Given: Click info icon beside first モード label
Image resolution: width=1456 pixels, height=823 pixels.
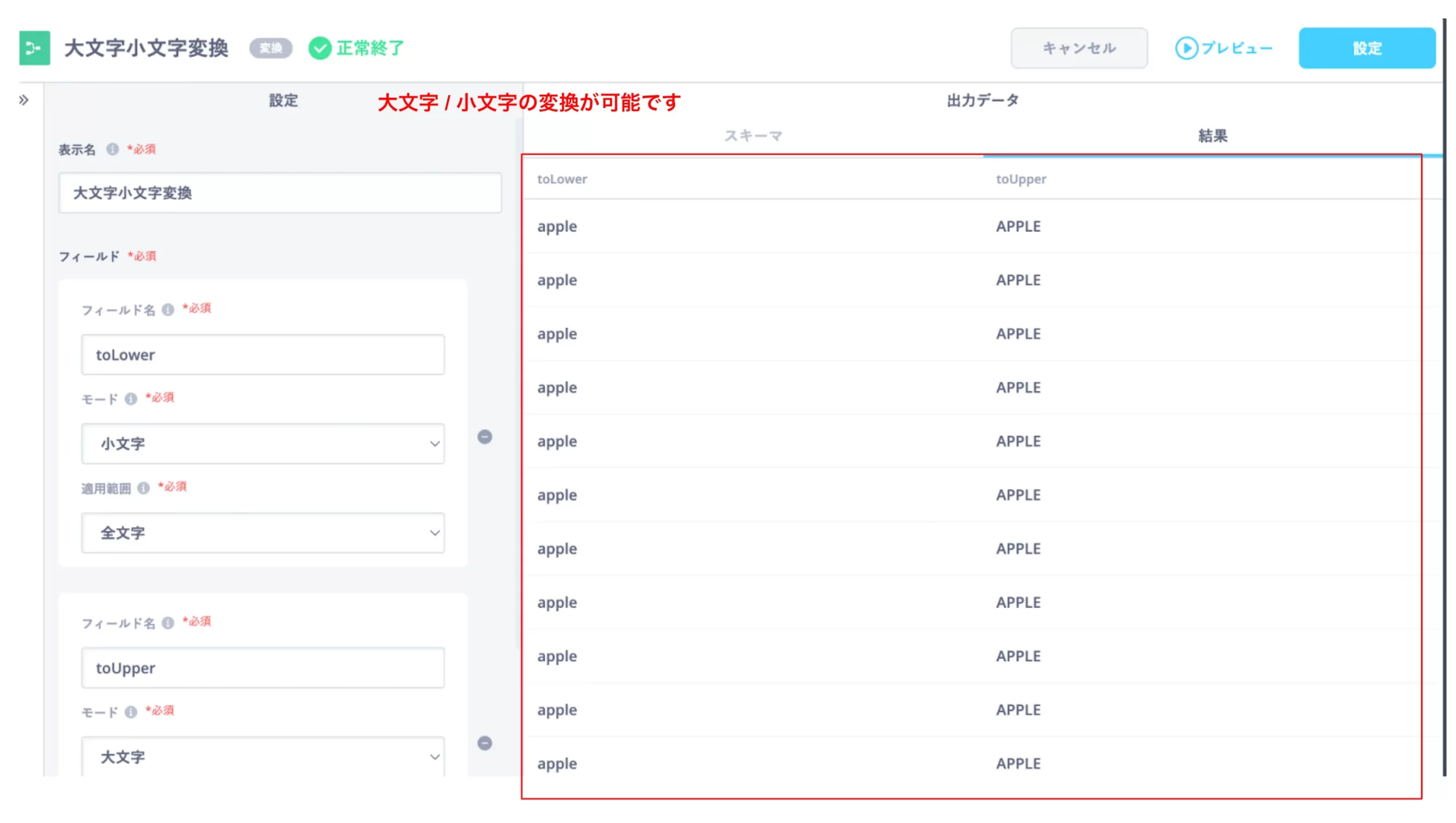Looking at the screenshot, I should coord(131,399).
